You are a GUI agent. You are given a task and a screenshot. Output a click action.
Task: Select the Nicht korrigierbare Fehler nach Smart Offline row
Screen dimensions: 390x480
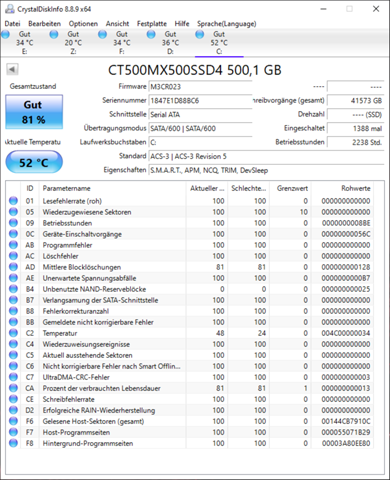click(x=190, y=366)
